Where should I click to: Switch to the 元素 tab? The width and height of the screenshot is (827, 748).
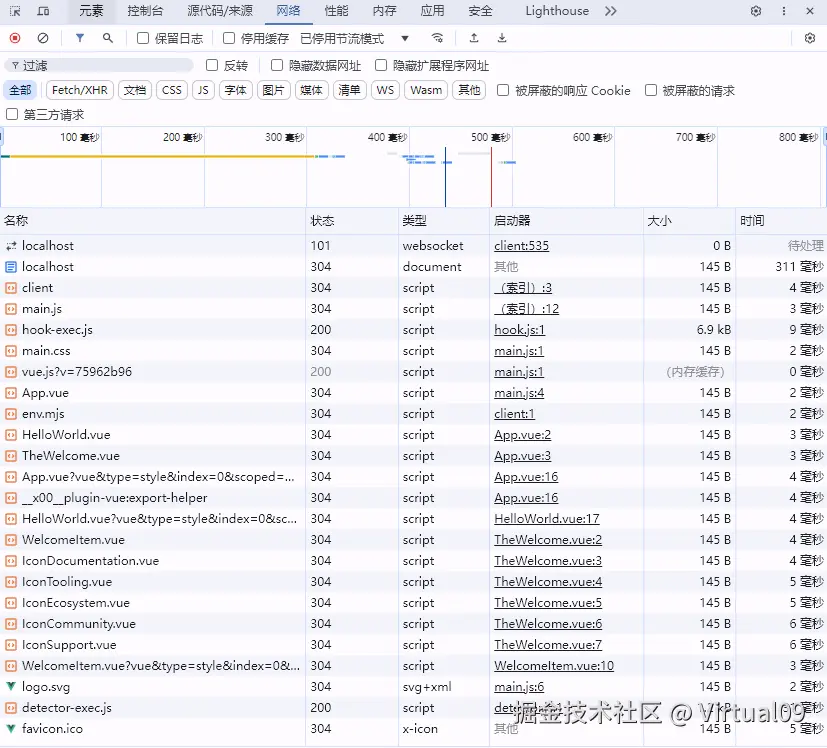[x=91, y=11]
